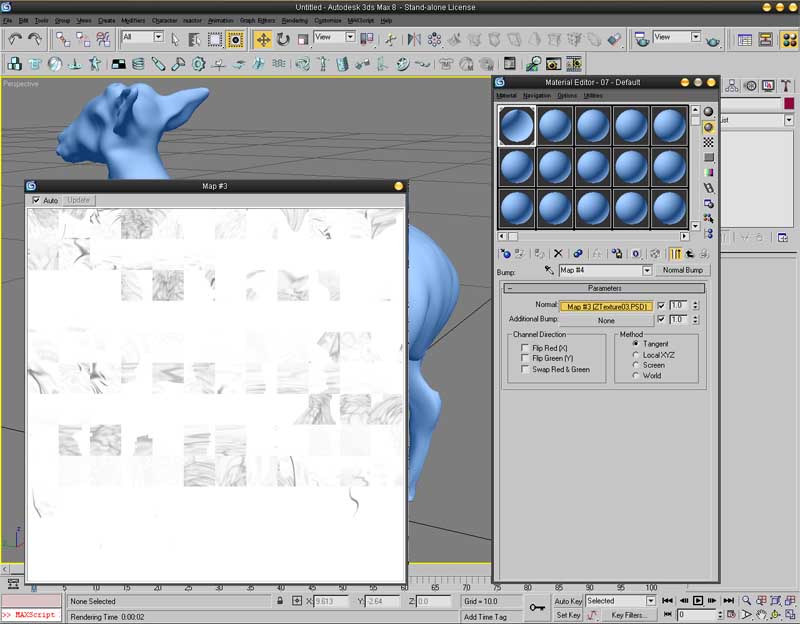The width and height of the screenshot is (800, 624).
Task: Enable Flip Green (Y) checkbox
Action: [x=524, y=358]
